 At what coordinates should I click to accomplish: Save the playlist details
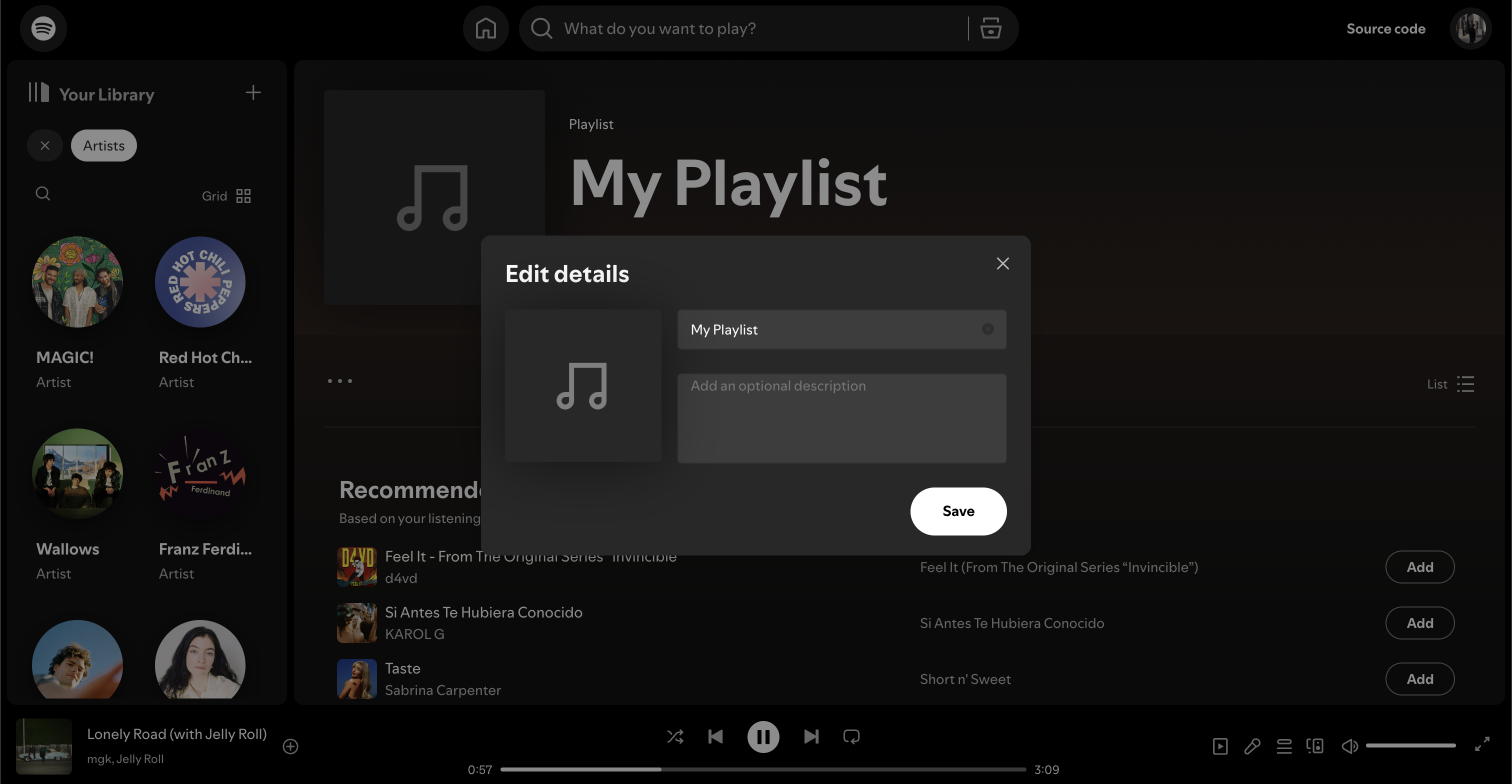(x=958, y=511)
